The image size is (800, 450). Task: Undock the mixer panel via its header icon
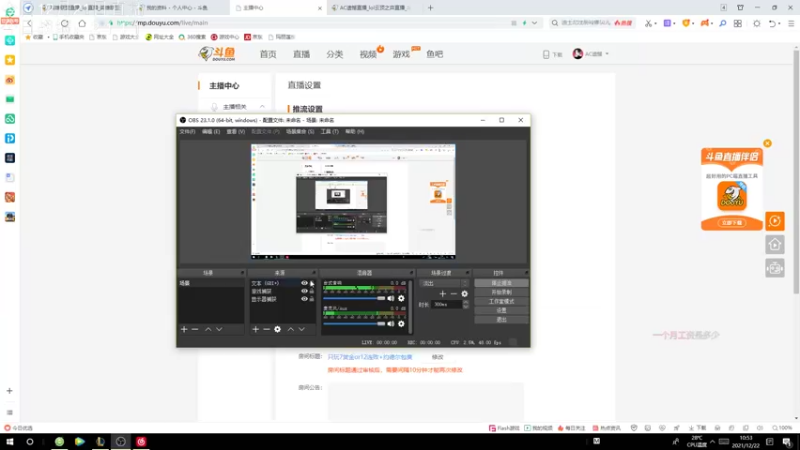pyautogui.click(x=411, y=273)
